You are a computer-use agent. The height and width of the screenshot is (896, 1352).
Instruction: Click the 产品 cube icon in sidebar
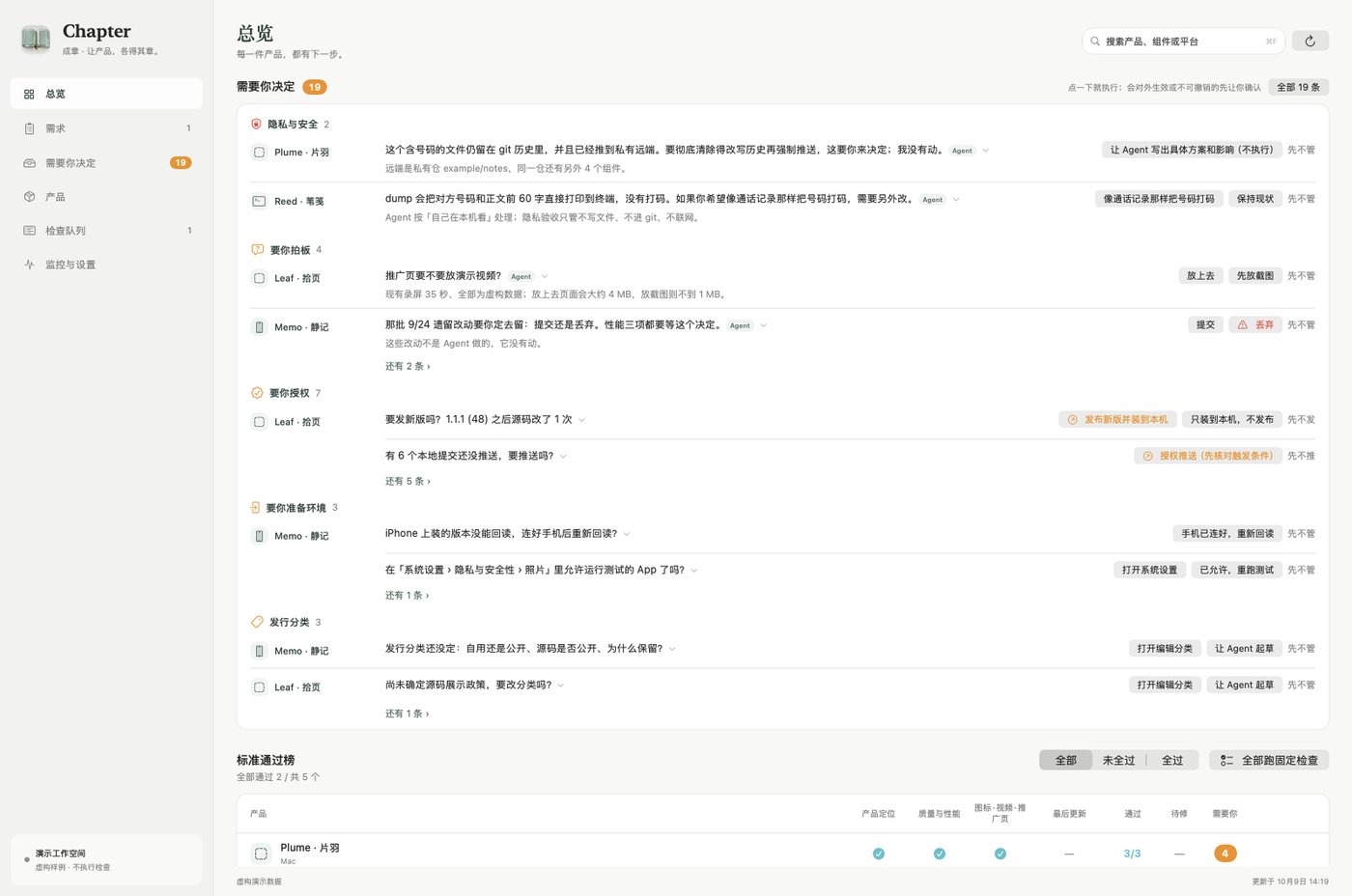[x=29, y=197]
